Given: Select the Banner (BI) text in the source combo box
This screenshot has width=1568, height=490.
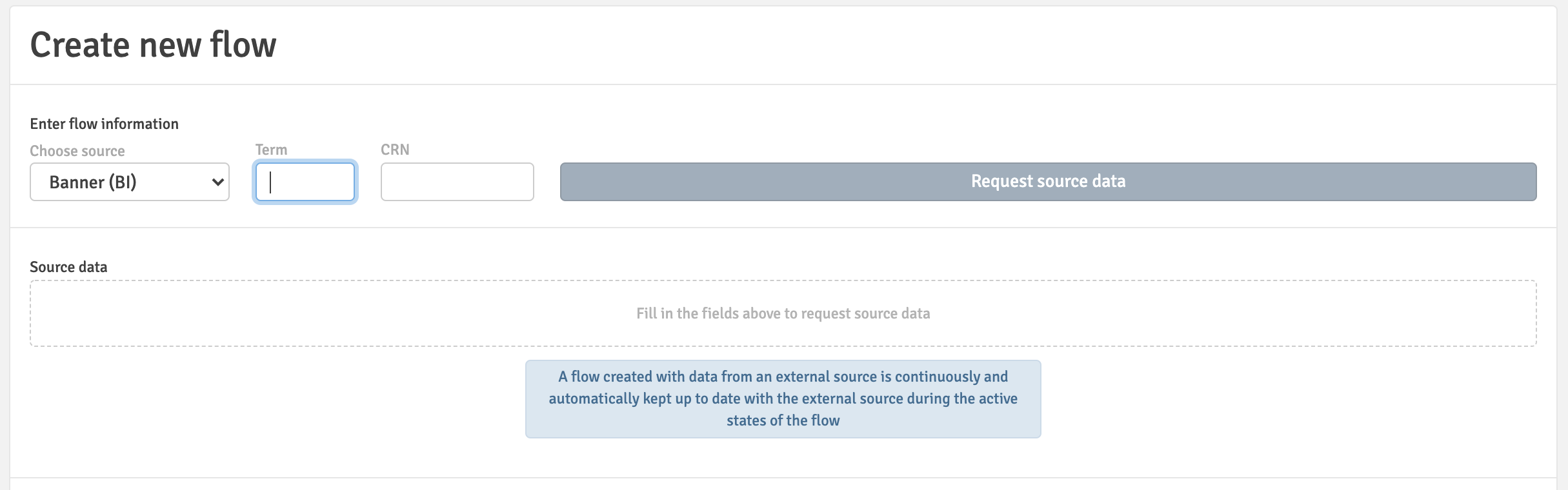Looking at the screenshot, I should coord(93,182).
